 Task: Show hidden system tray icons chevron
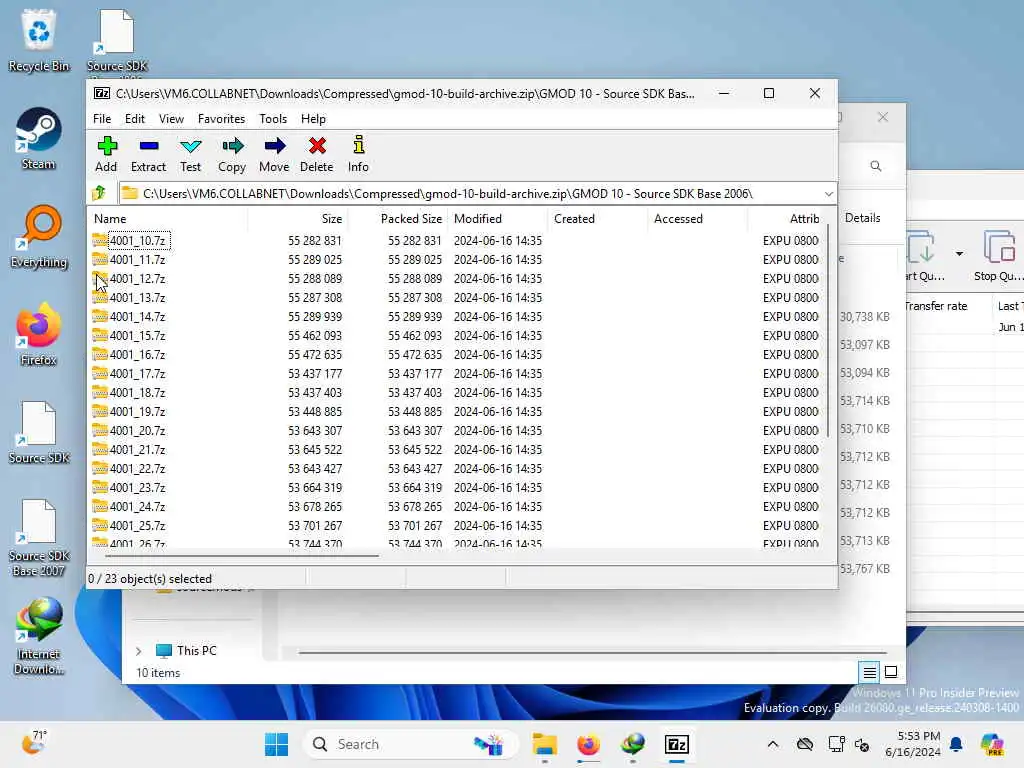pyautogui.click(x=773, y=744)
